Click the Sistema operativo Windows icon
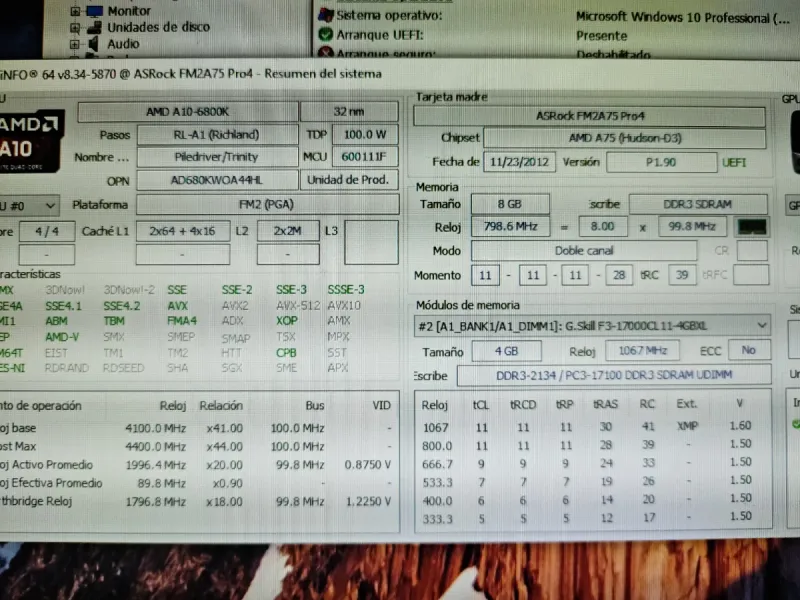The height and width of the screenshot is (600, 800). (x=326, y=15)
